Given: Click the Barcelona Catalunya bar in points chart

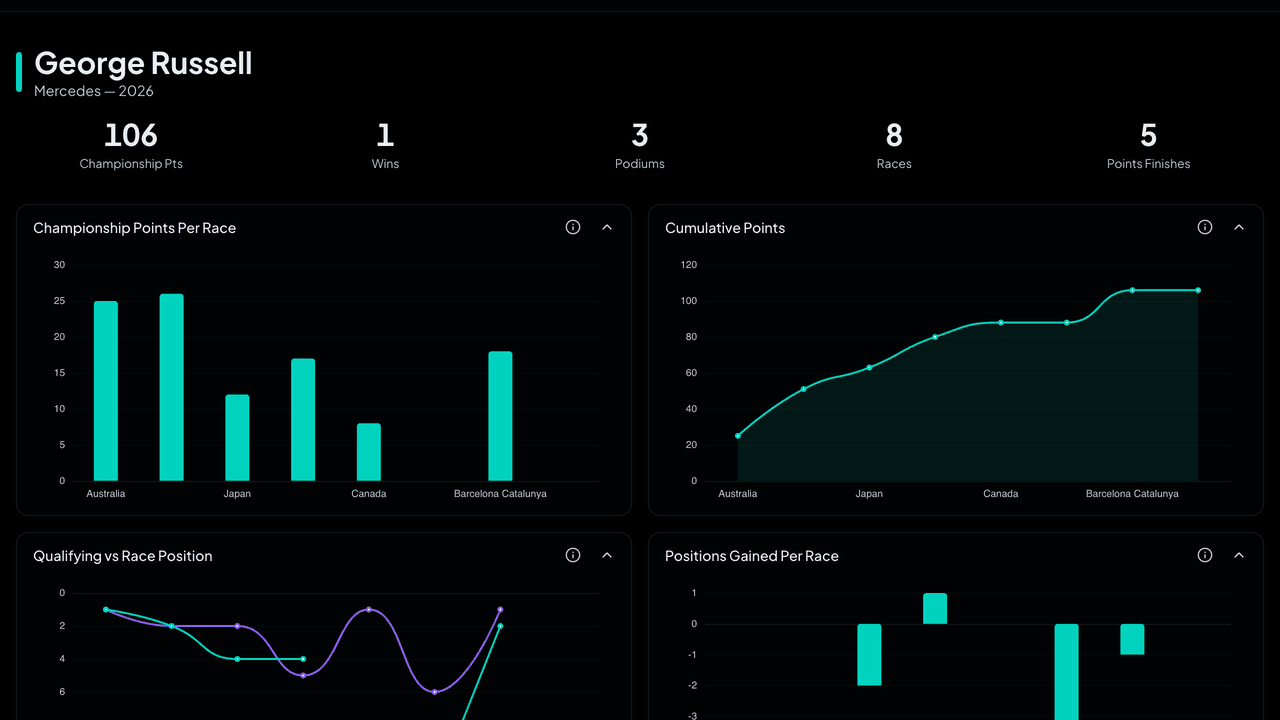Looking at the screenshot, I should 500,416.
